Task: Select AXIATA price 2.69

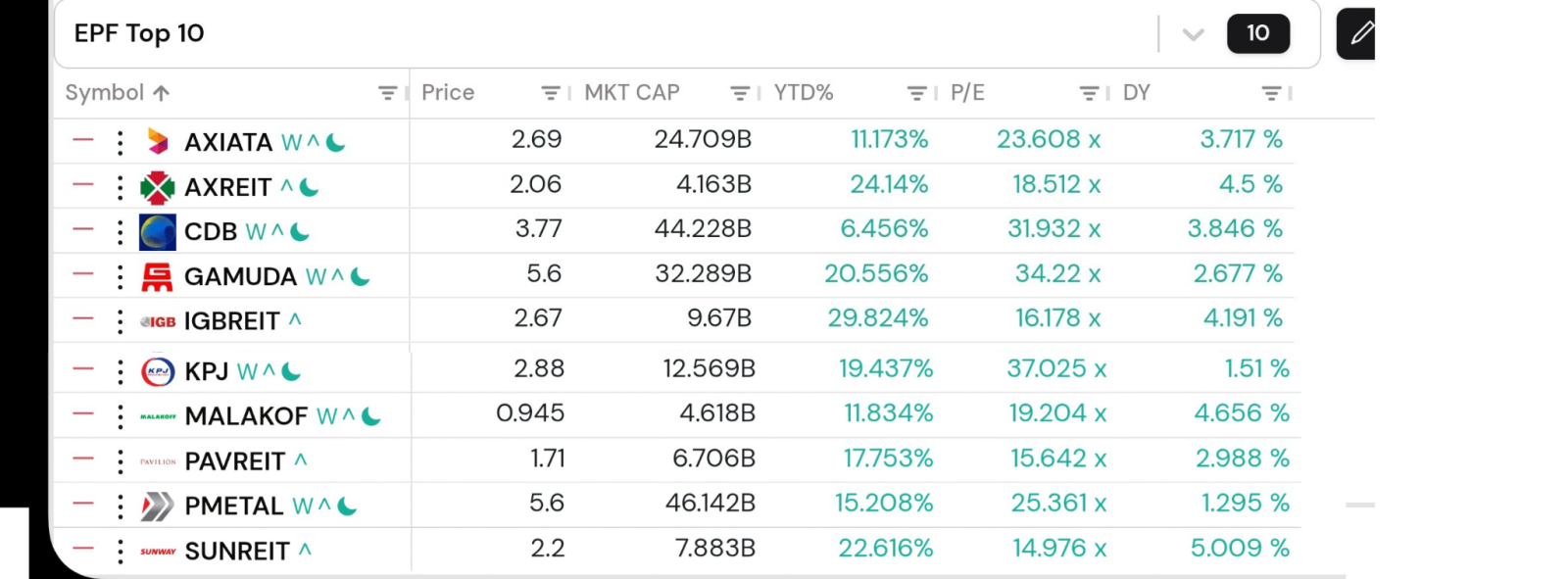Action: pos(536,139)
